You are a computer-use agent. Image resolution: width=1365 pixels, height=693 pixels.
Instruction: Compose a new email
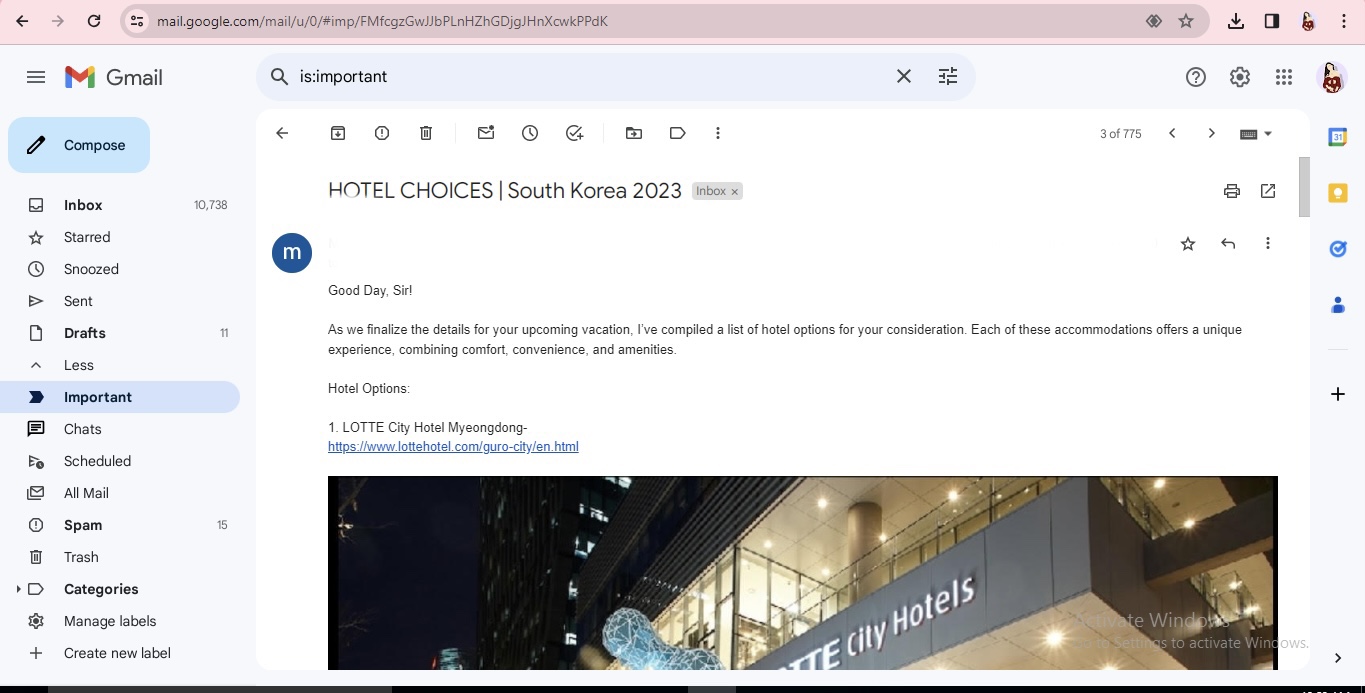pos(79,145)
